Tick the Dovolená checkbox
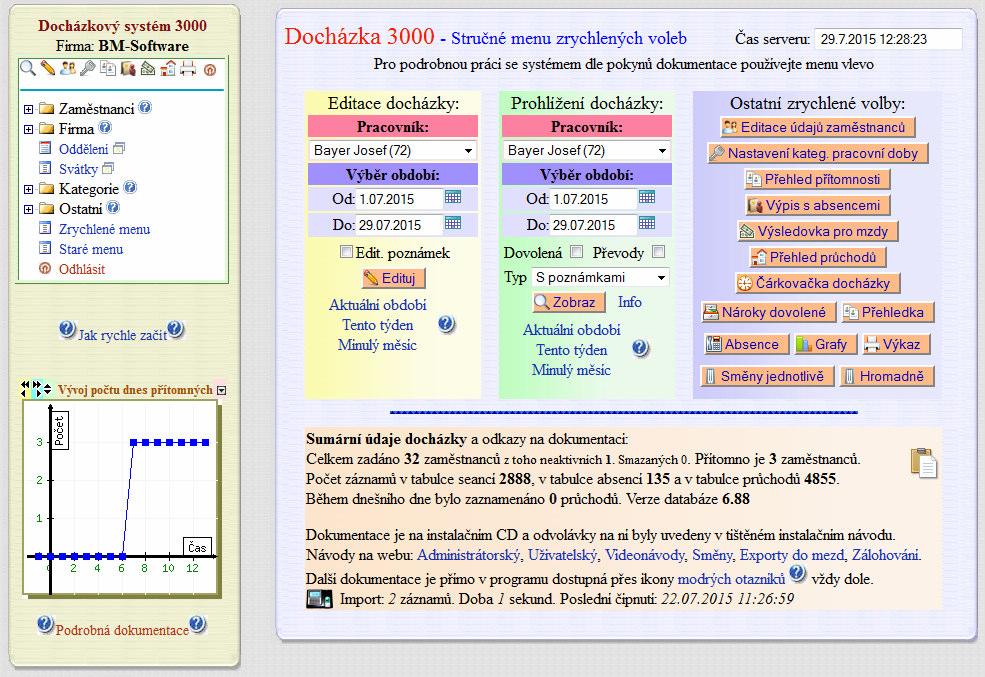This screenshot has height=677, width=985. 577,252
